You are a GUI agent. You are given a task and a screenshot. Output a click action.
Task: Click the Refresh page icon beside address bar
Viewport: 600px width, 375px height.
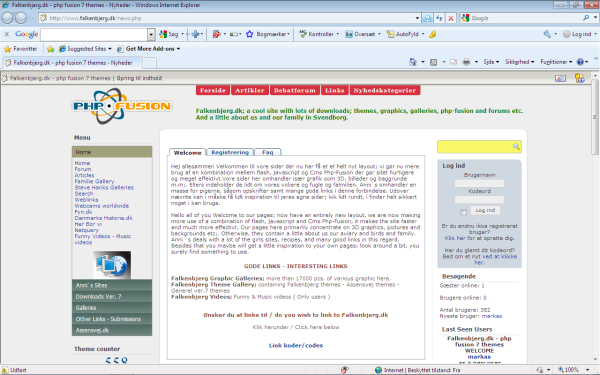(439, 18)
